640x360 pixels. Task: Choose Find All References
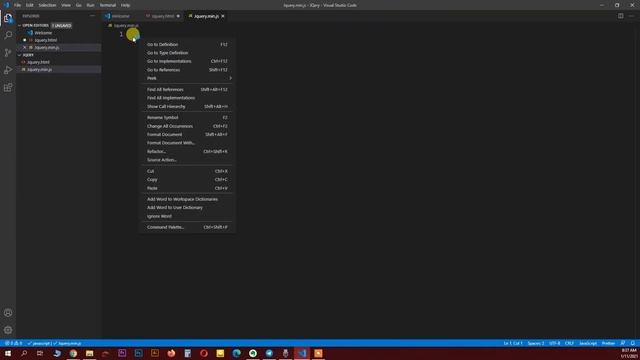[187, 89]
